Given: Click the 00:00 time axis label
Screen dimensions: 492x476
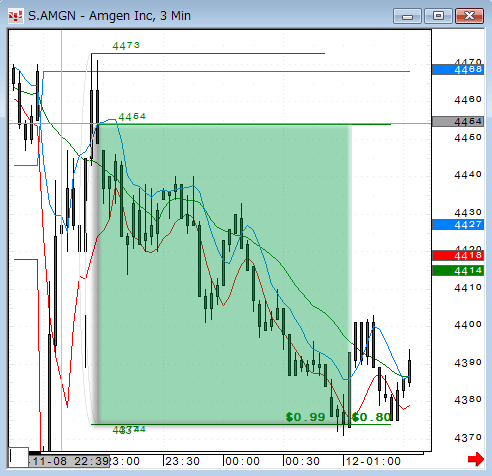Looking at the screenshot, I should [x=242, y=461].
